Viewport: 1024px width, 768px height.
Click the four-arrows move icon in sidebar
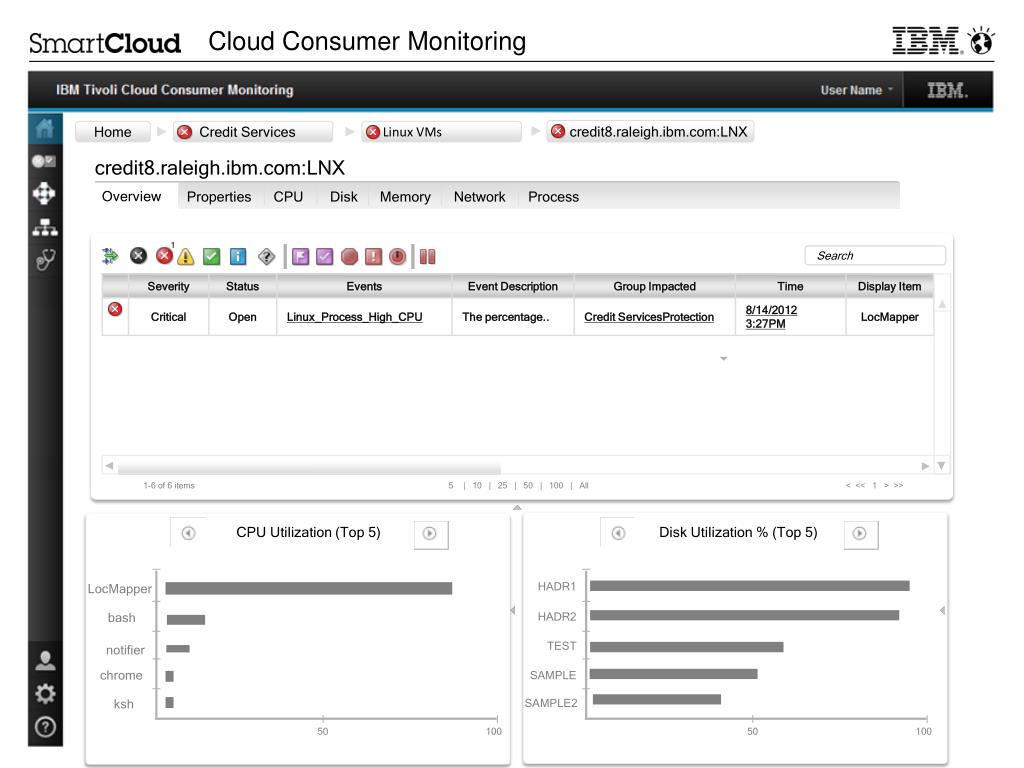coord(44,193)
